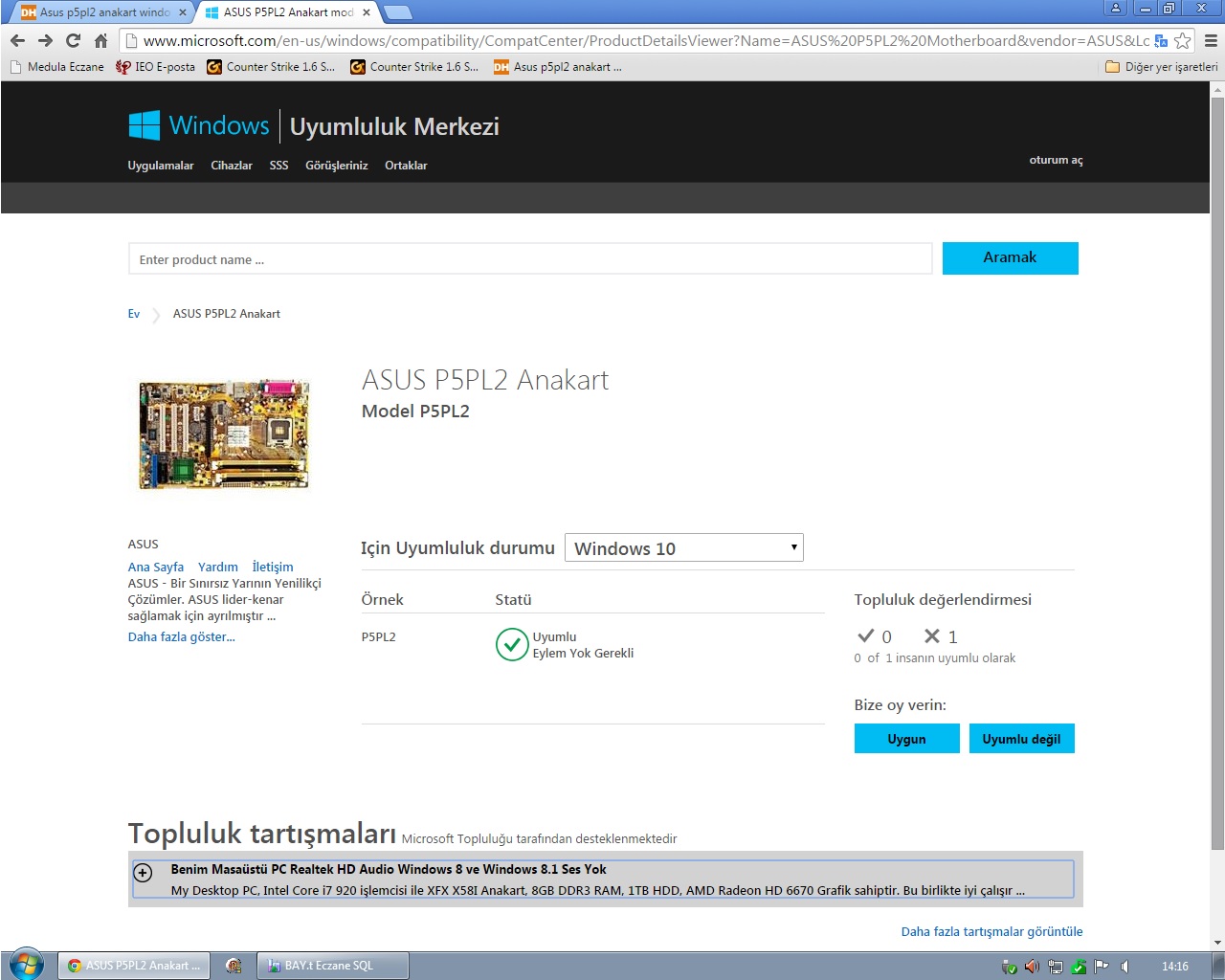Click the Medula Eczane bookmark
The width and height of the screenshot is (1225, 980).
point(57,67)
